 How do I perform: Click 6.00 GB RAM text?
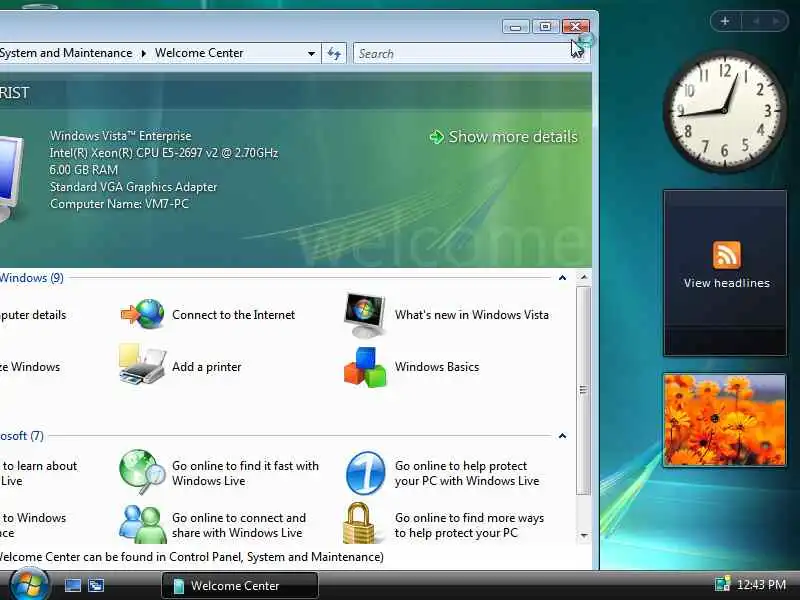[84, 169]
